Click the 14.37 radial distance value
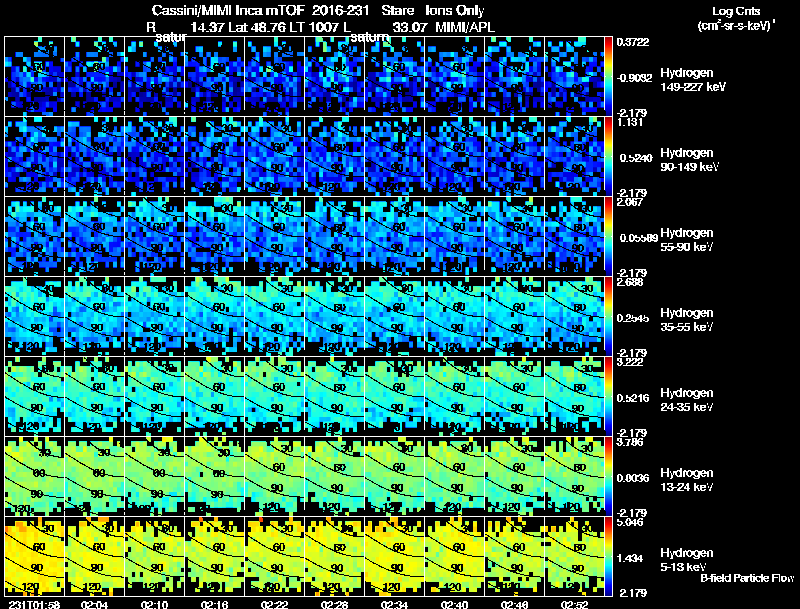This screenshot has height=609, width=800. pos(208,27)
